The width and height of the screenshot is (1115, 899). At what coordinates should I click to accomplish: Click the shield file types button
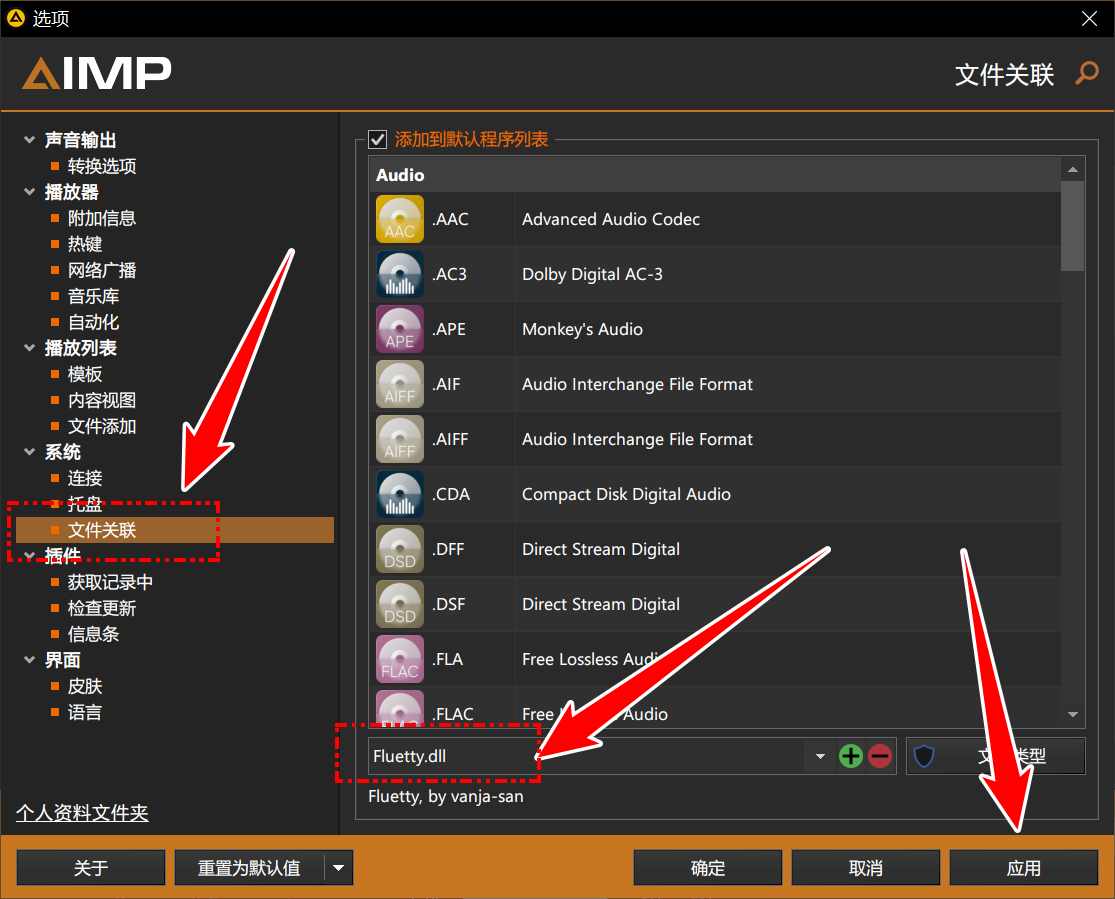click(996, 756)
